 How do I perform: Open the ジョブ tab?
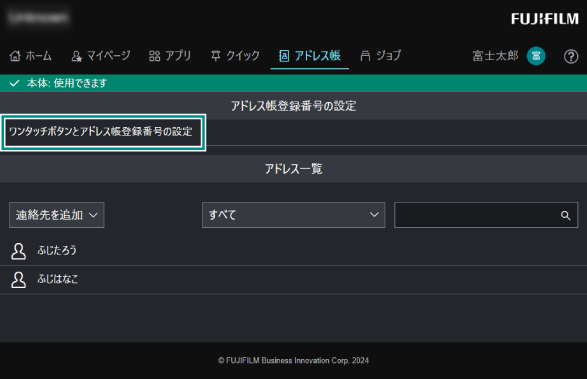pos(380,56)
